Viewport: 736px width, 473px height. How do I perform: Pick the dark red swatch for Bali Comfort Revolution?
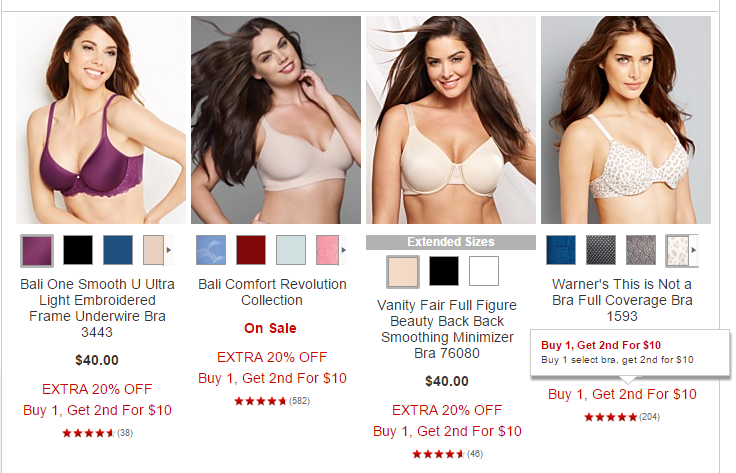(x=251, y=250)
